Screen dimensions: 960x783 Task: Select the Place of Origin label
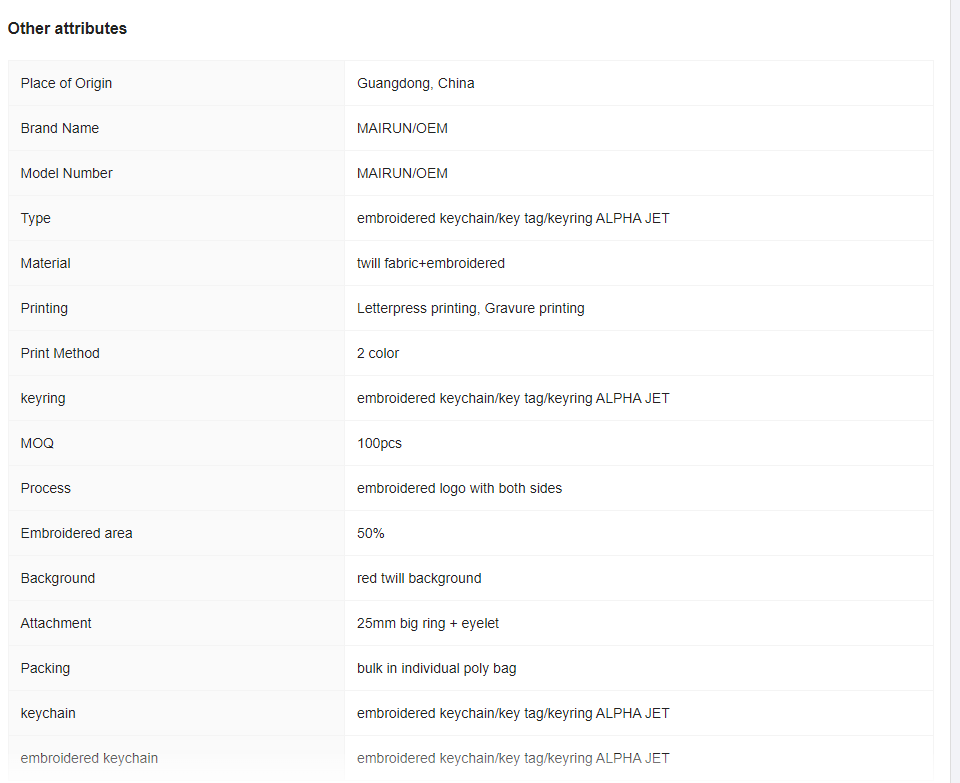[x=66, y=83]
